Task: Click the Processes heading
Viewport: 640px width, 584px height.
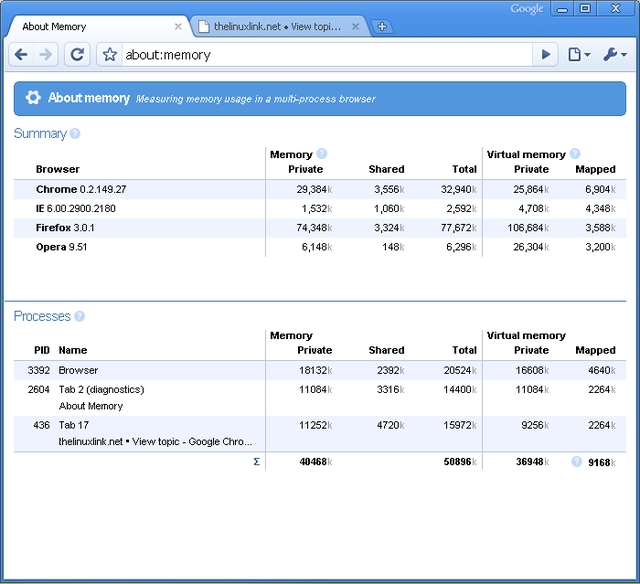Action: 42,316
